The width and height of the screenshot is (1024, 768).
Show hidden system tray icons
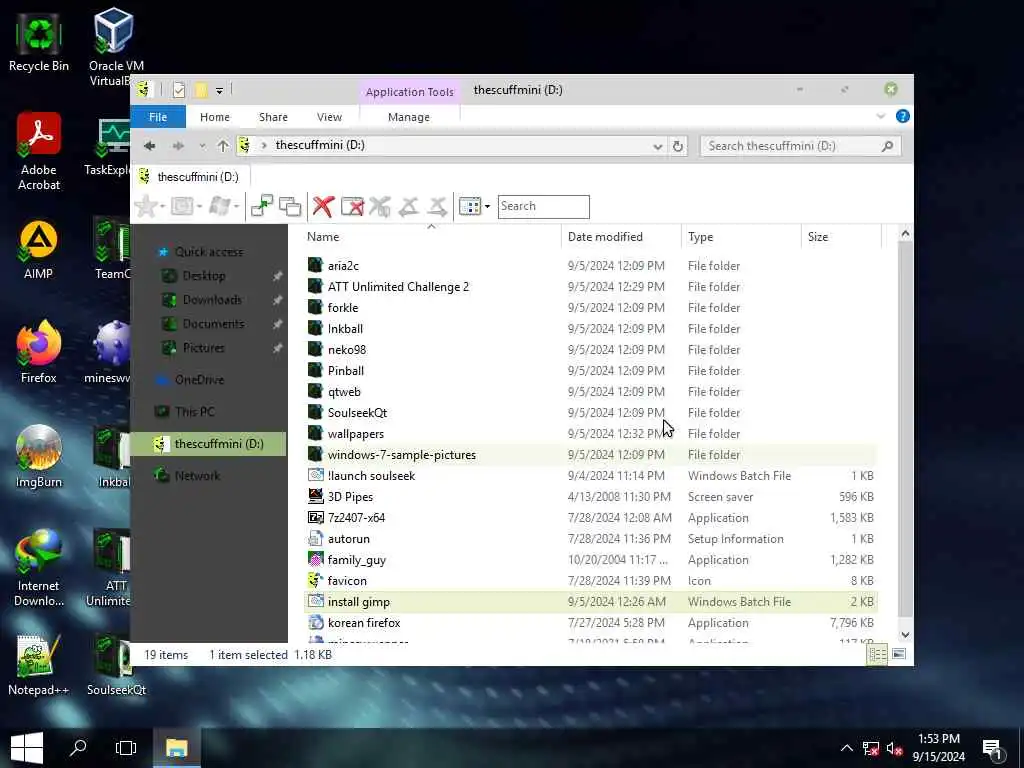[x=846, y=748]
